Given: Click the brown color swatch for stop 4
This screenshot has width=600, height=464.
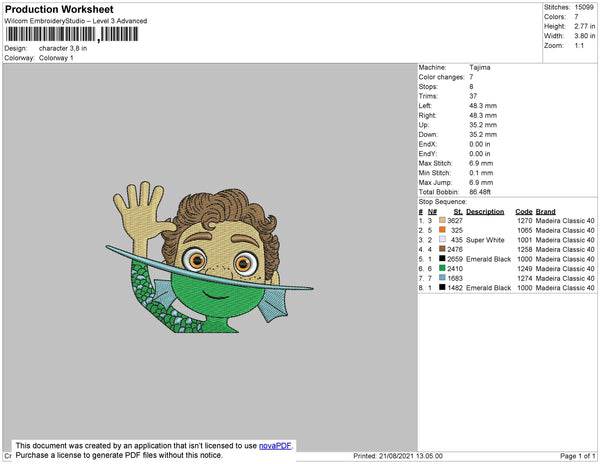Looking at the screenshot, I should [x=442, y=249].
